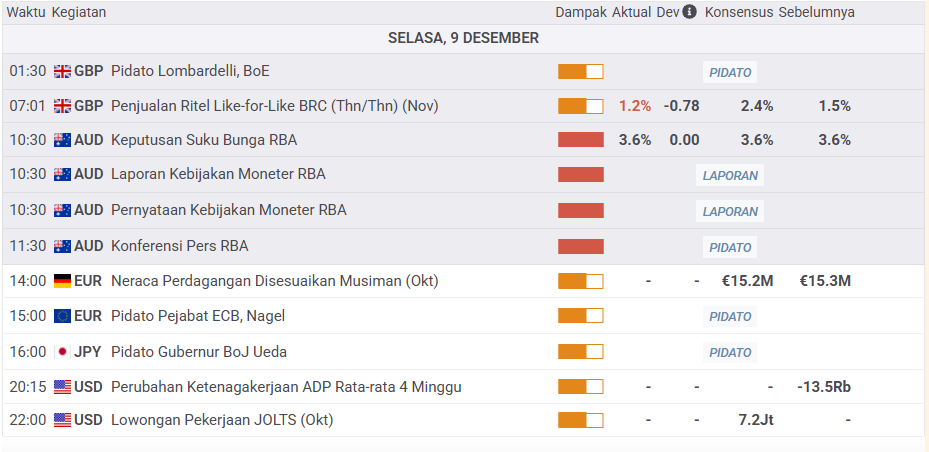Expand the Lowongan Pekerjaan JOLTS (Okt) row
Viewport: 929px width, 452px height.
click(x=222, y=420)
